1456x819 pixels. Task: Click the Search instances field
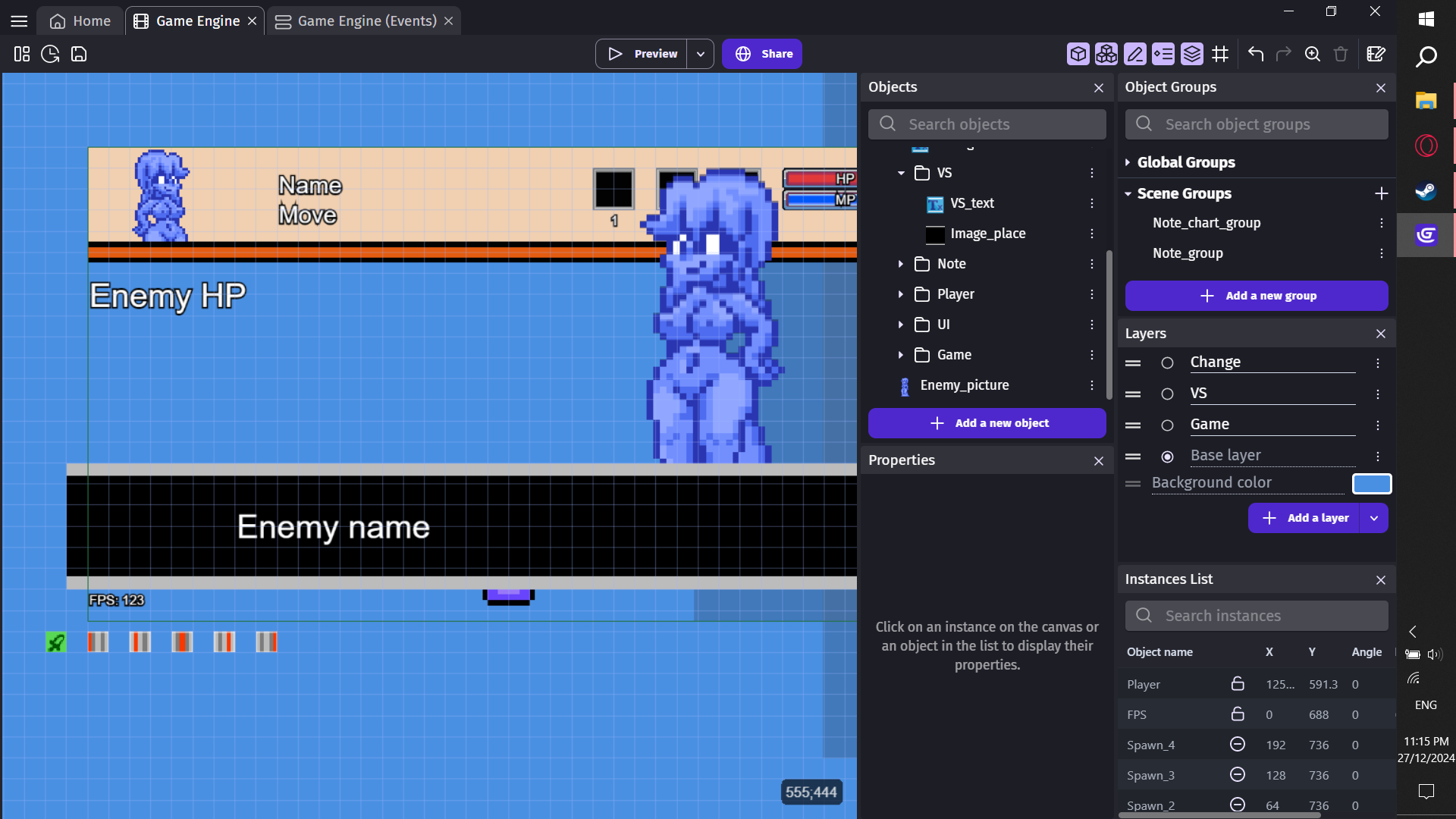[1257, 616]
